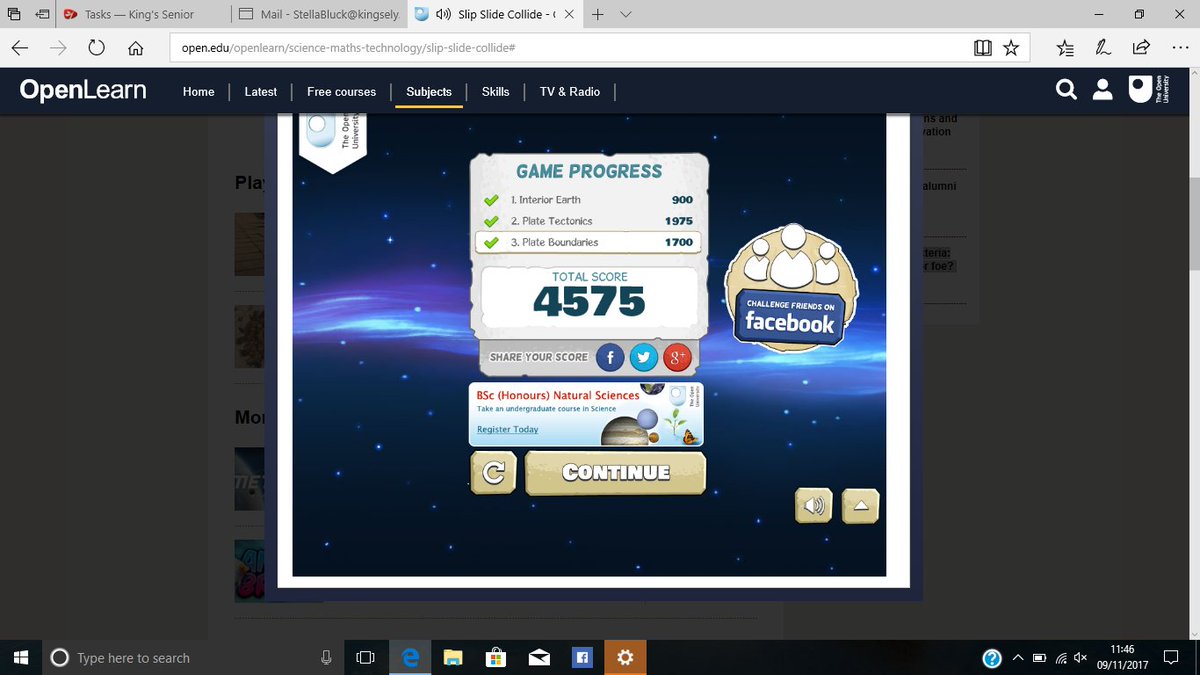This screenshot has width=1200, height=675.
Task: Open File Explorer from the taskbar
Action: (x=453, y=657)
